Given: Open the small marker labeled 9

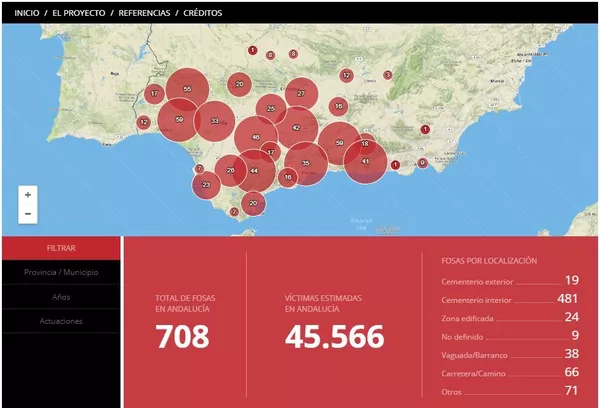Looking at the screenshot, I should coord(422,163).
